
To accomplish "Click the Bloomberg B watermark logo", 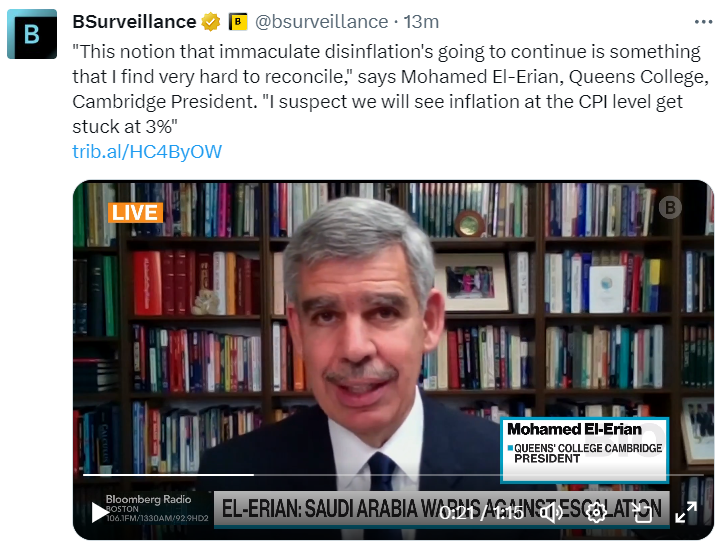I will pos(670,207).
